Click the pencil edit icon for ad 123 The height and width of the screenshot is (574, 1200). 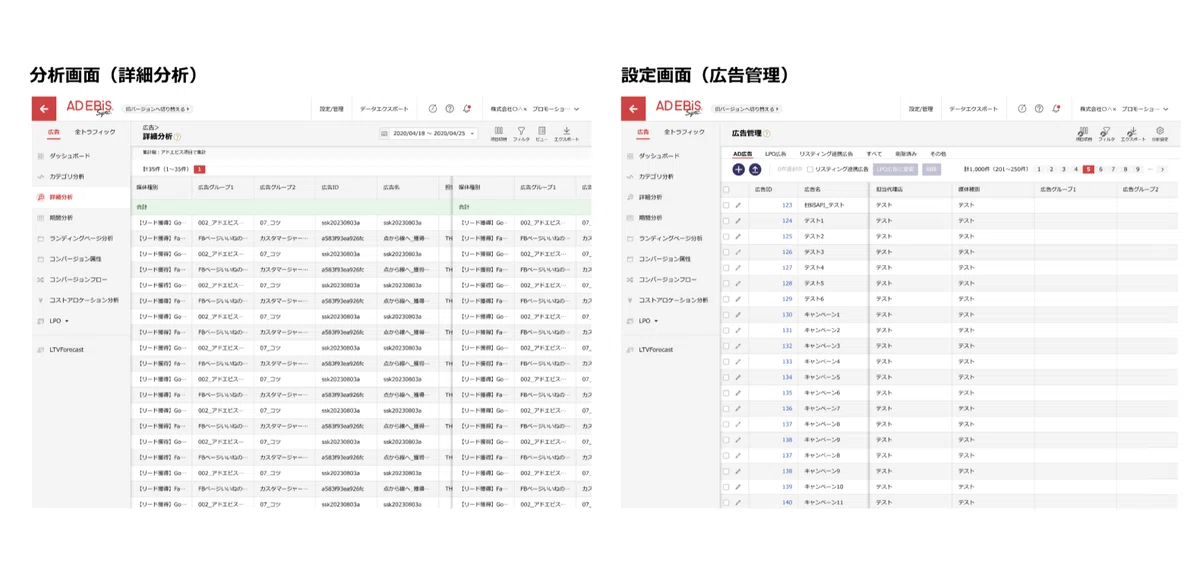pos(738,205)
